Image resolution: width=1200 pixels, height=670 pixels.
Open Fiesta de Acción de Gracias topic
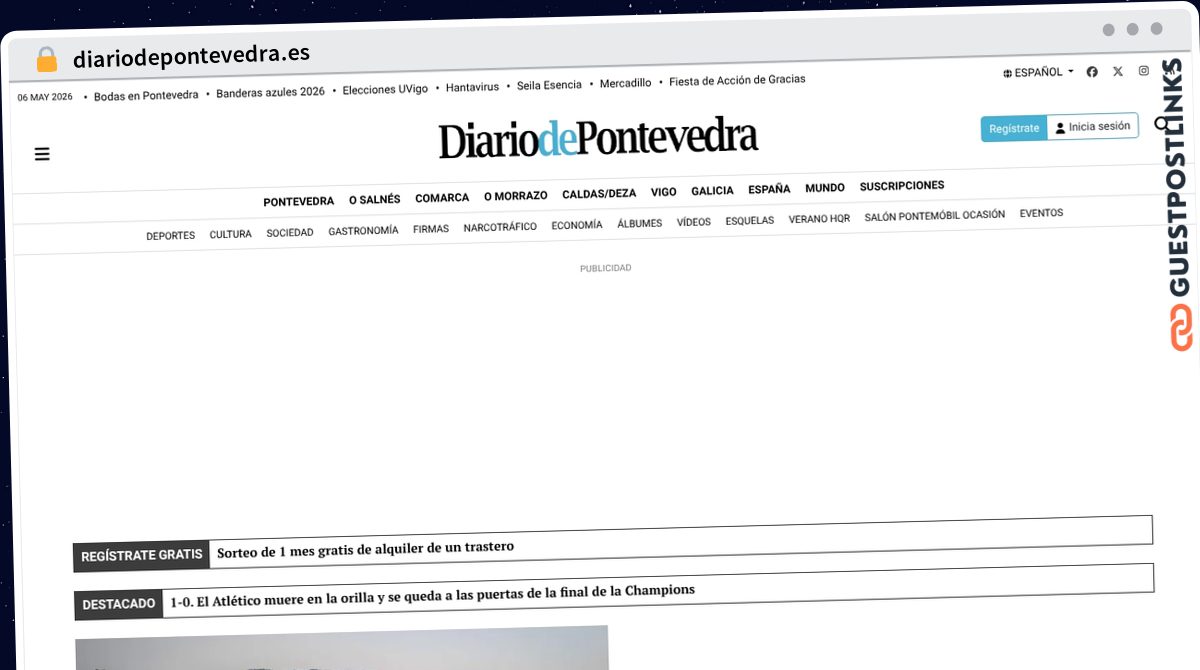[x=737, y=80]
